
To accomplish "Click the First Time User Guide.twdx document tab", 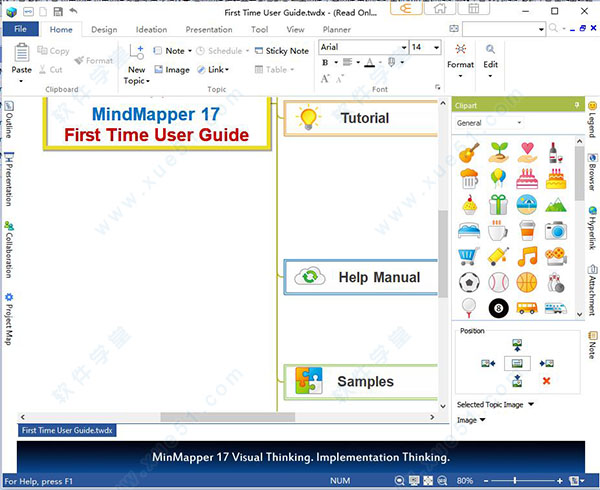I will coord(67,430).
